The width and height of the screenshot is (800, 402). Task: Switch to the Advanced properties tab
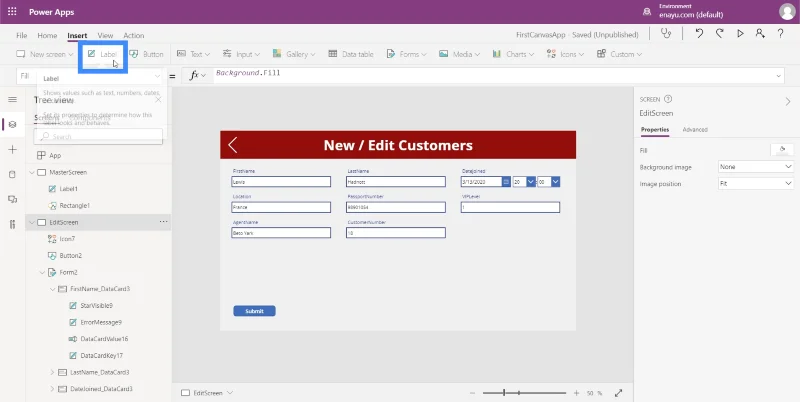click(695, 130)
